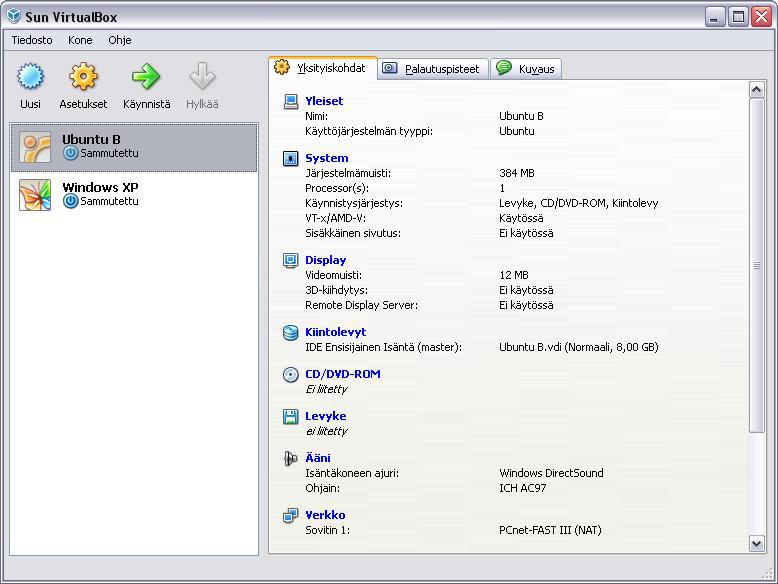Open the Ääni settings link
The width and height of the screenshot is (778, 584).
point(318,457)
